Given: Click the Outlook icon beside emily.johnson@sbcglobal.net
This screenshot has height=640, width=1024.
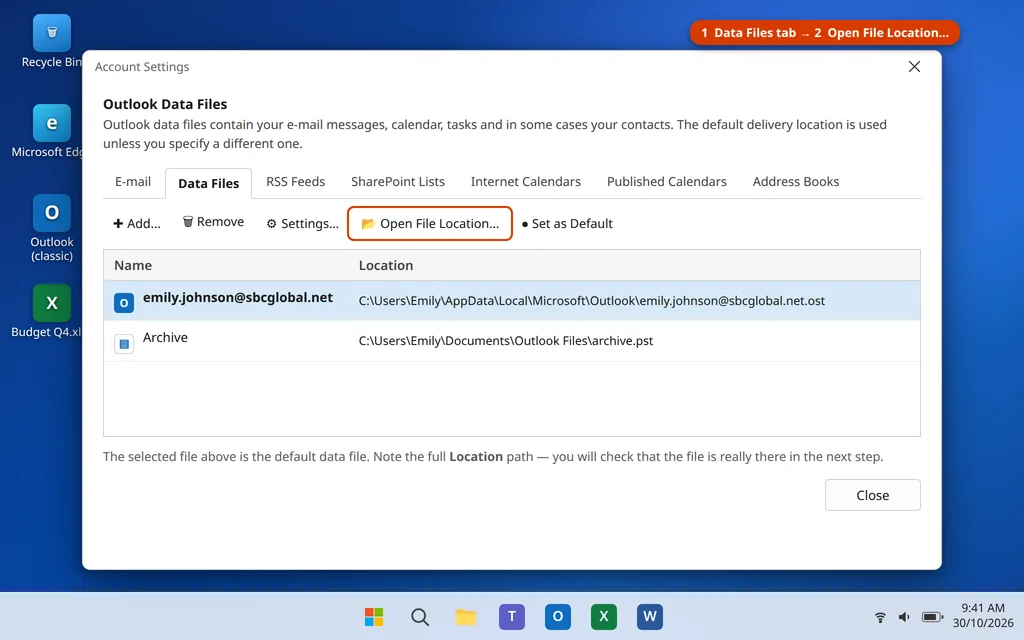Looking at the screenshot, I should click(x=124, y=302).
